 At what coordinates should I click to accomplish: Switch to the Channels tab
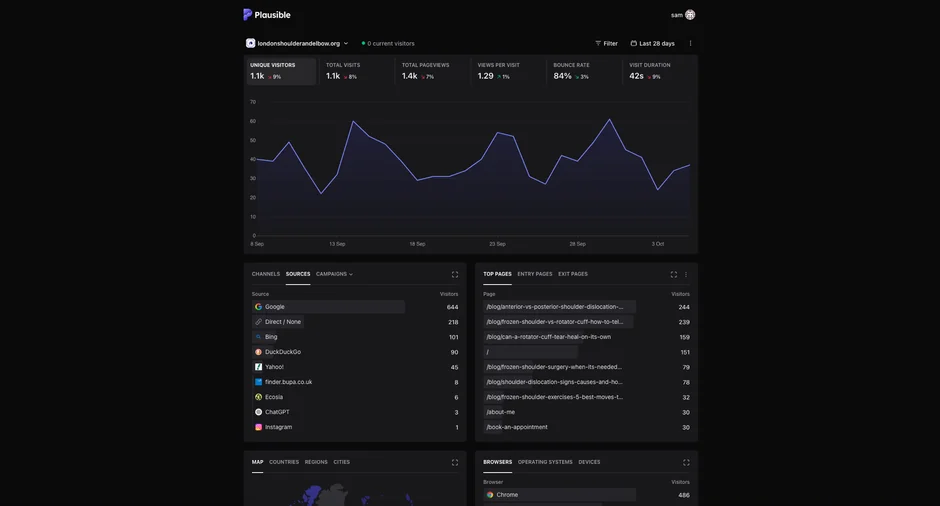point(266,274)
